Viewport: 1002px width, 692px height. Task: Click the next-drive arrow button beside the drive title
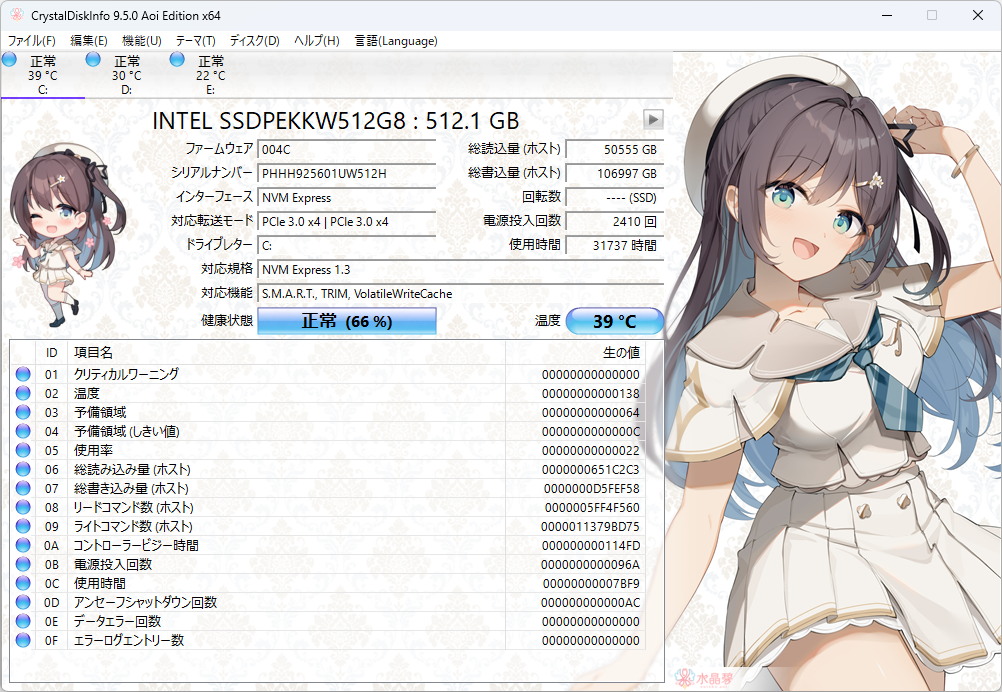click(653, 119)
